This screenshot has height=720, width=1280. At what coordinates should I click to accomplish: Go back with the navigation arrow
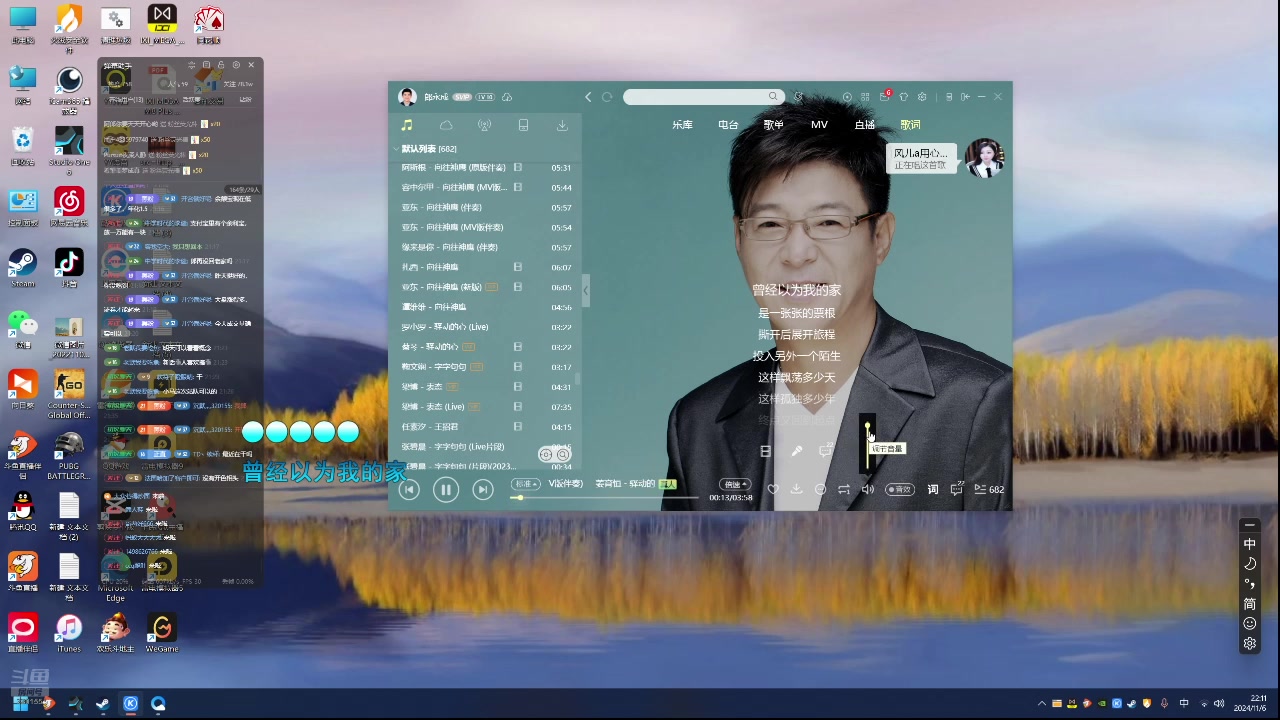tap(588, 97)
